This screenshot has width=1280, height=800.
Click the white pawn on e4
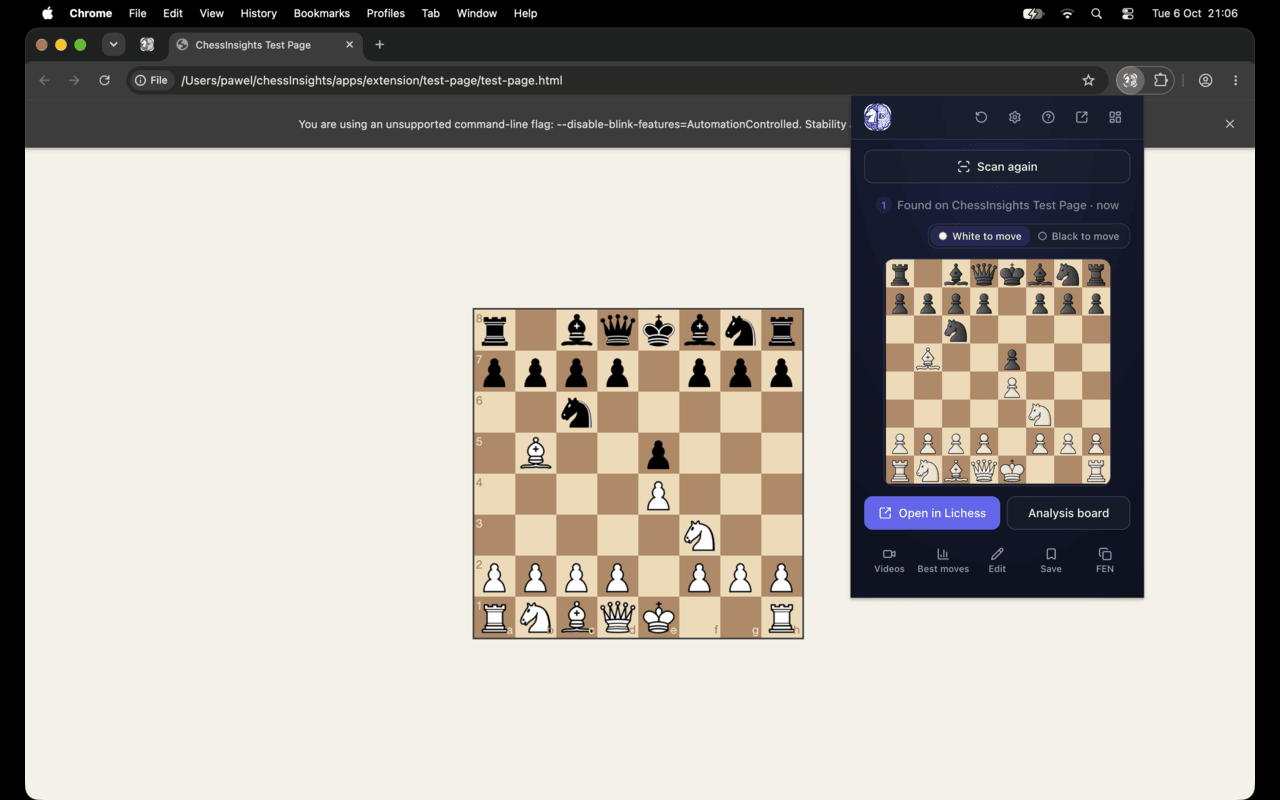pyautogui.click(x=658, y=495)
